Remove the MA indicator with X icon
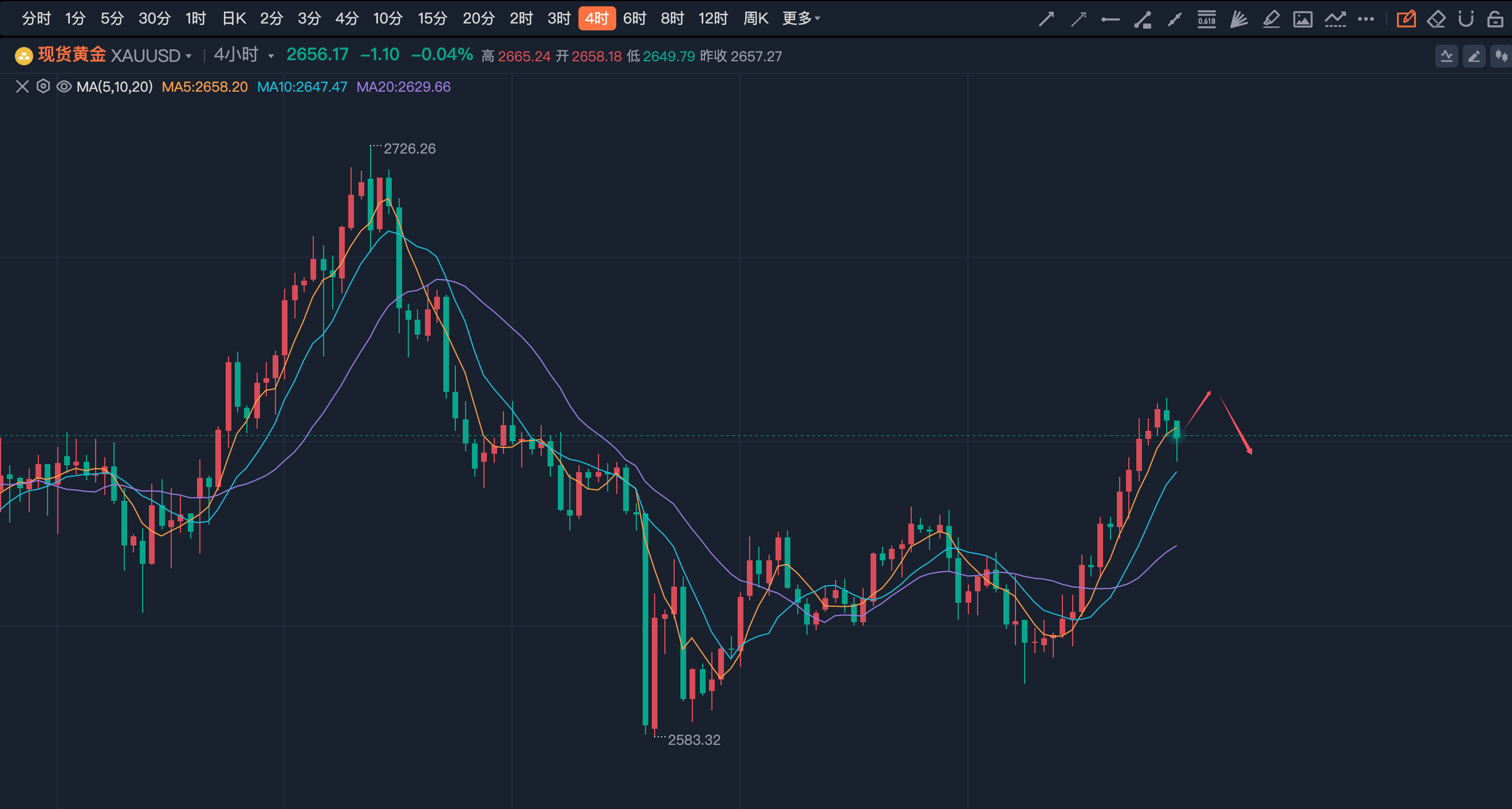This screenshot has width=1512, height=809. [22, 87]
